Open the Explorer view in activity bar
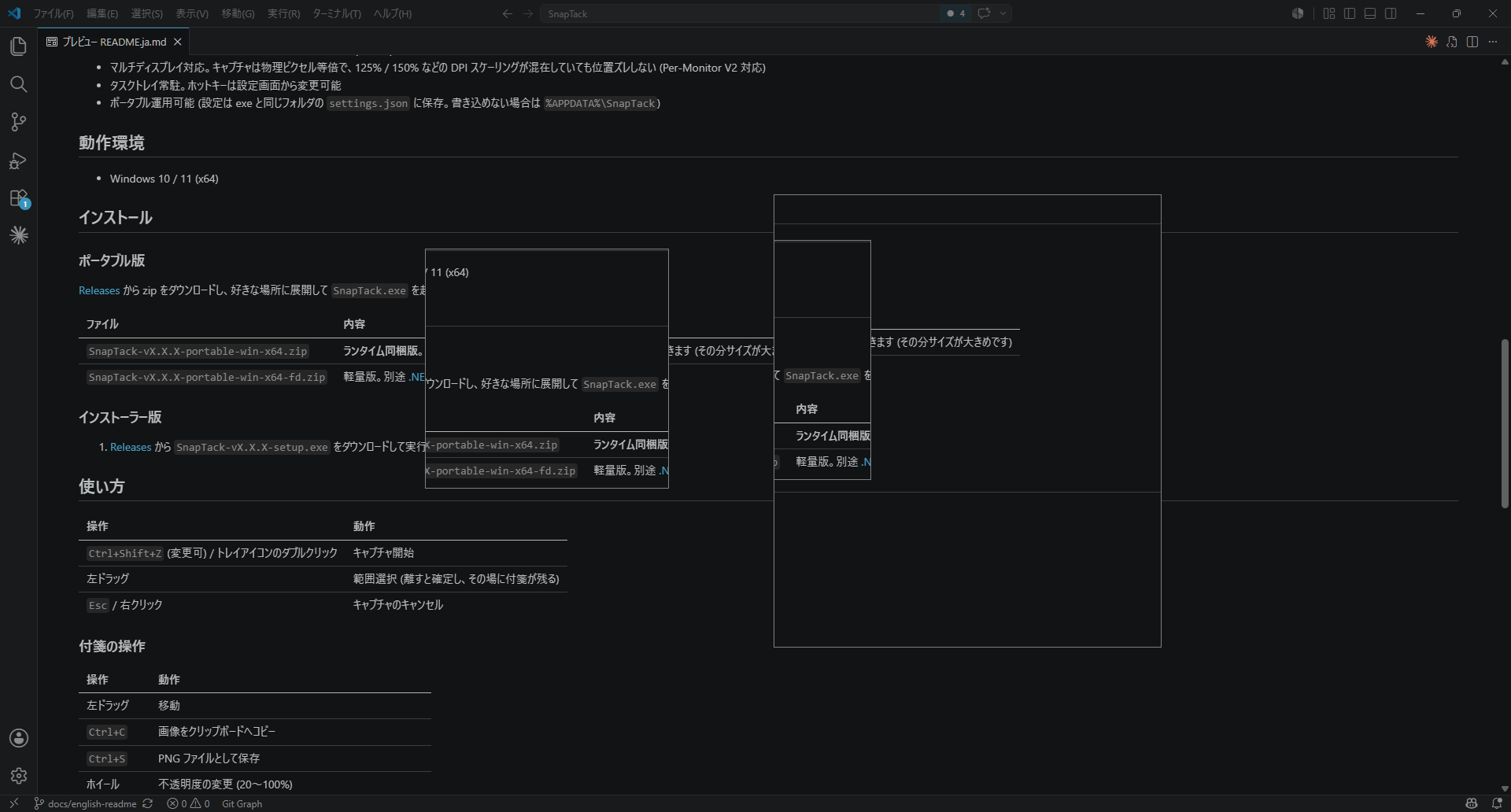This screenshot has width=1511, height=812. click(19, 46)
